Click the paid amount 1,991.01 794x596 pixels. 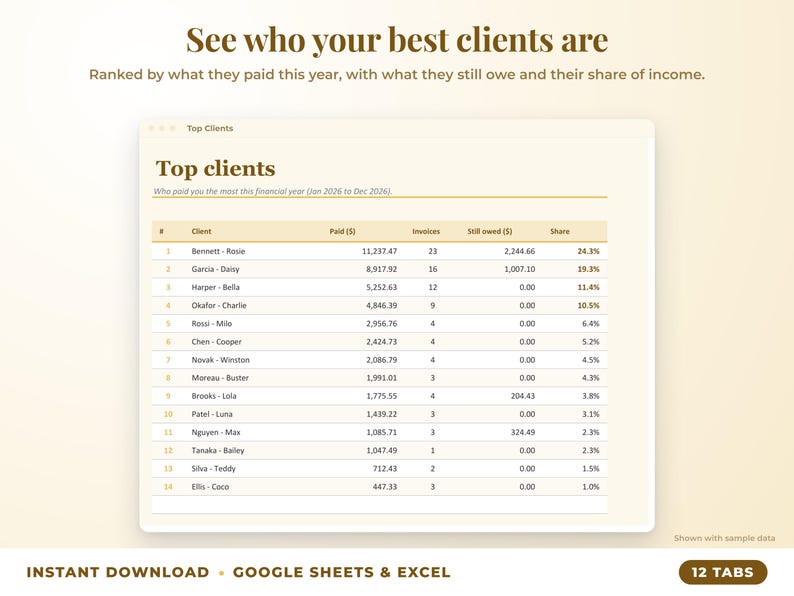pos(381,378)
